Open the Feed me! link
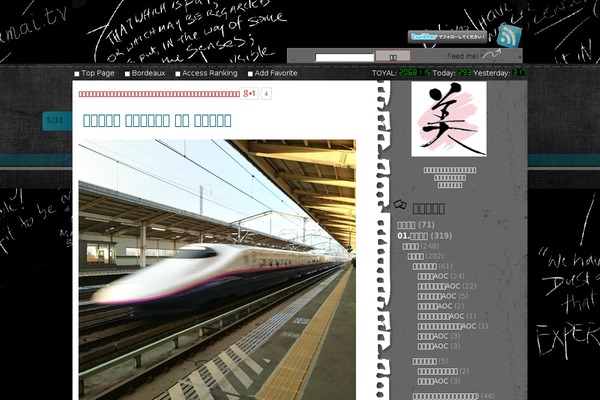This screenshot has width=600, height=400. [462, 56]
